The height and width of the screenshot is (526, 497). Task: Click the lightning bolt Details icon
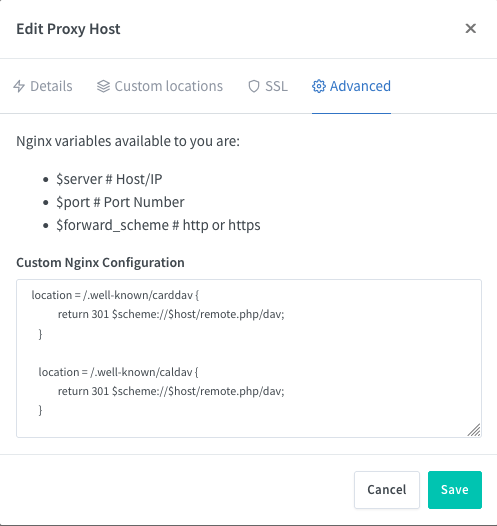click(x=19, y=86)
